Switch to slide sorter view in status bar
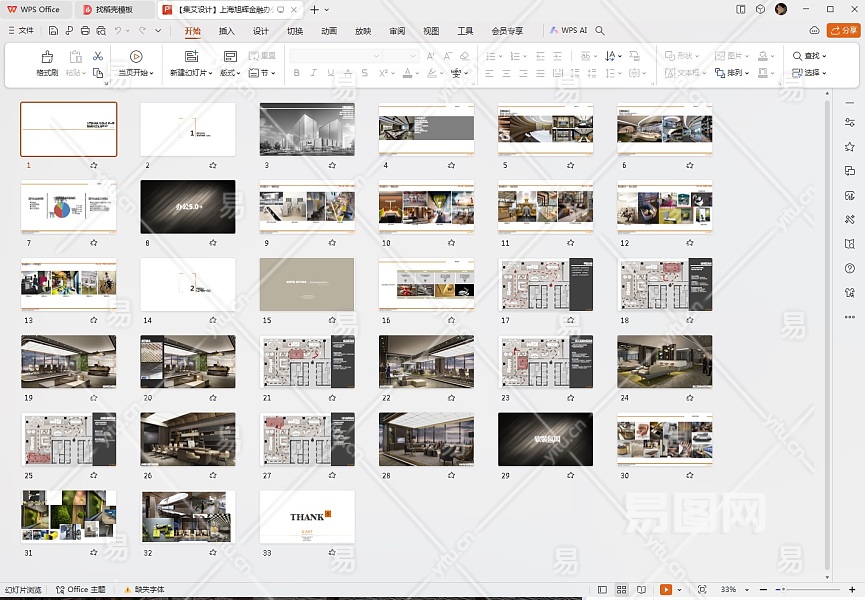This screenshot has width=865, height=600. point(621,590)
